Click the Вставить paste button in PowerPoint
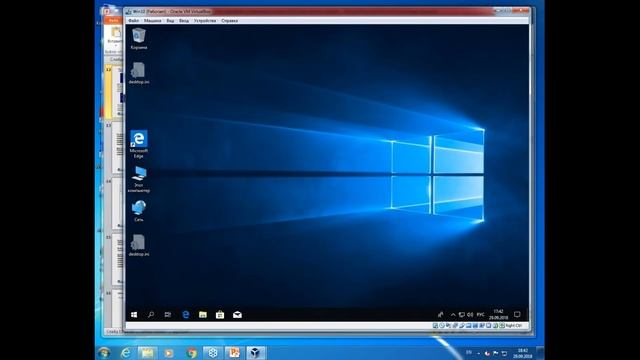 coord(115,36)
